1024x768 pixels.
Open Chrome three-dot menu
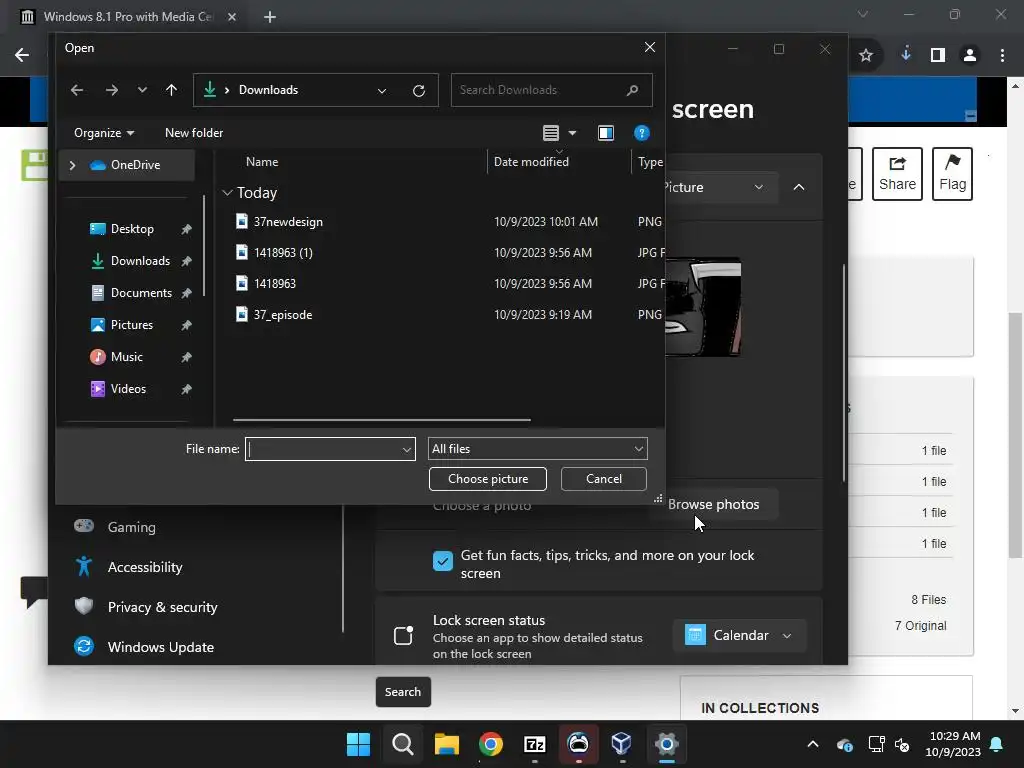coord(1002,56)
